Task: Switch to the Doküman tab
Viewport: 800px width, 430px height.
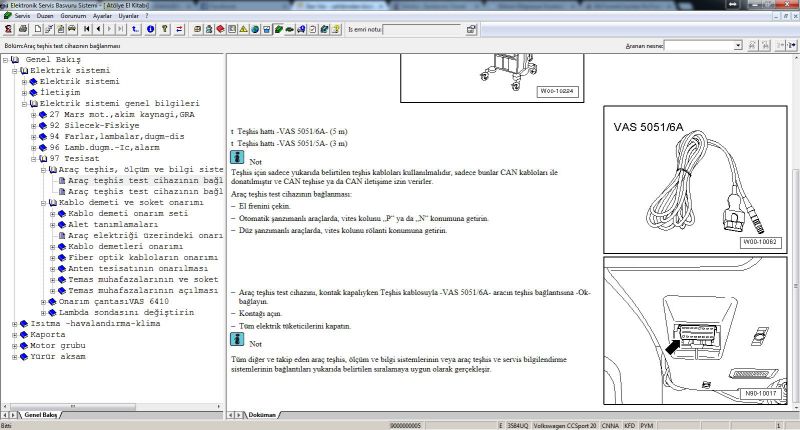Action: (x=262, y=415)
